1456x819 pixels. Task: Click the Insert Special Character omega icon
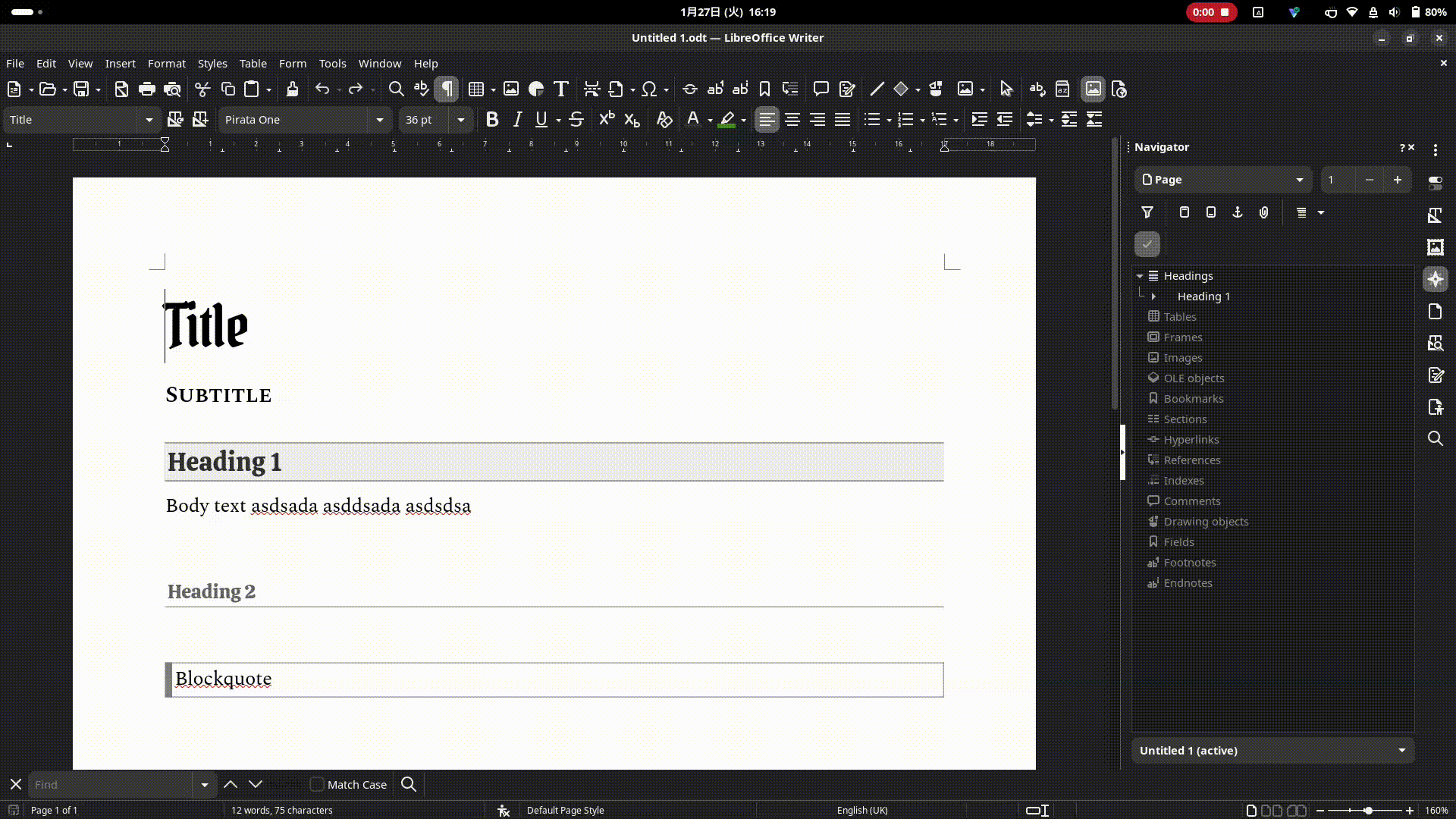[648, 89]
